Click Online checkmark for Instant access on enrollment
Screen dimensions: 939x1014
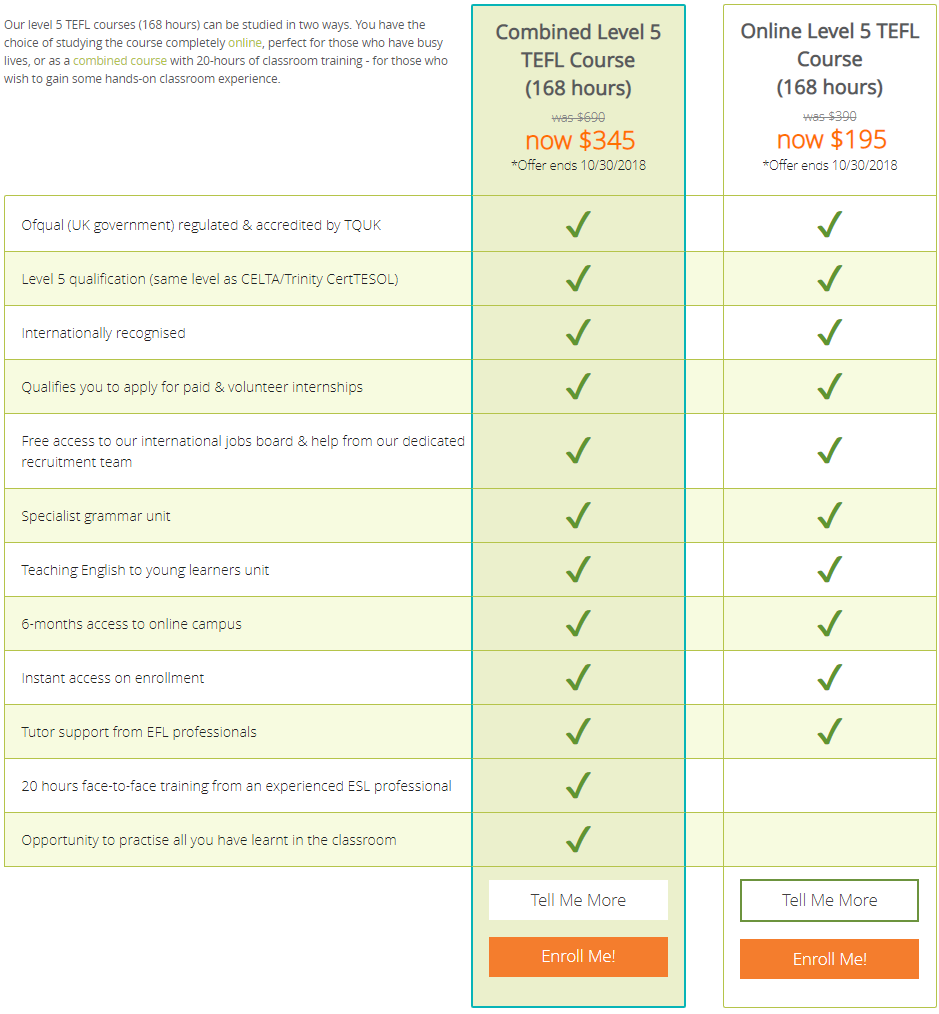tap(830, 677)
